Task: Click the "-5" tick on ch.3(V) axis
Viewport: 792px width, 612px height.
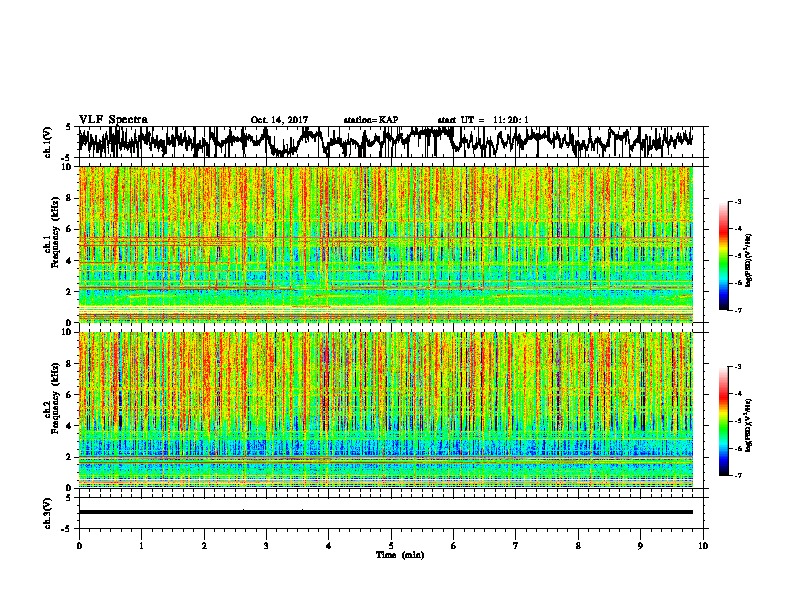Action: click(66, 529)
